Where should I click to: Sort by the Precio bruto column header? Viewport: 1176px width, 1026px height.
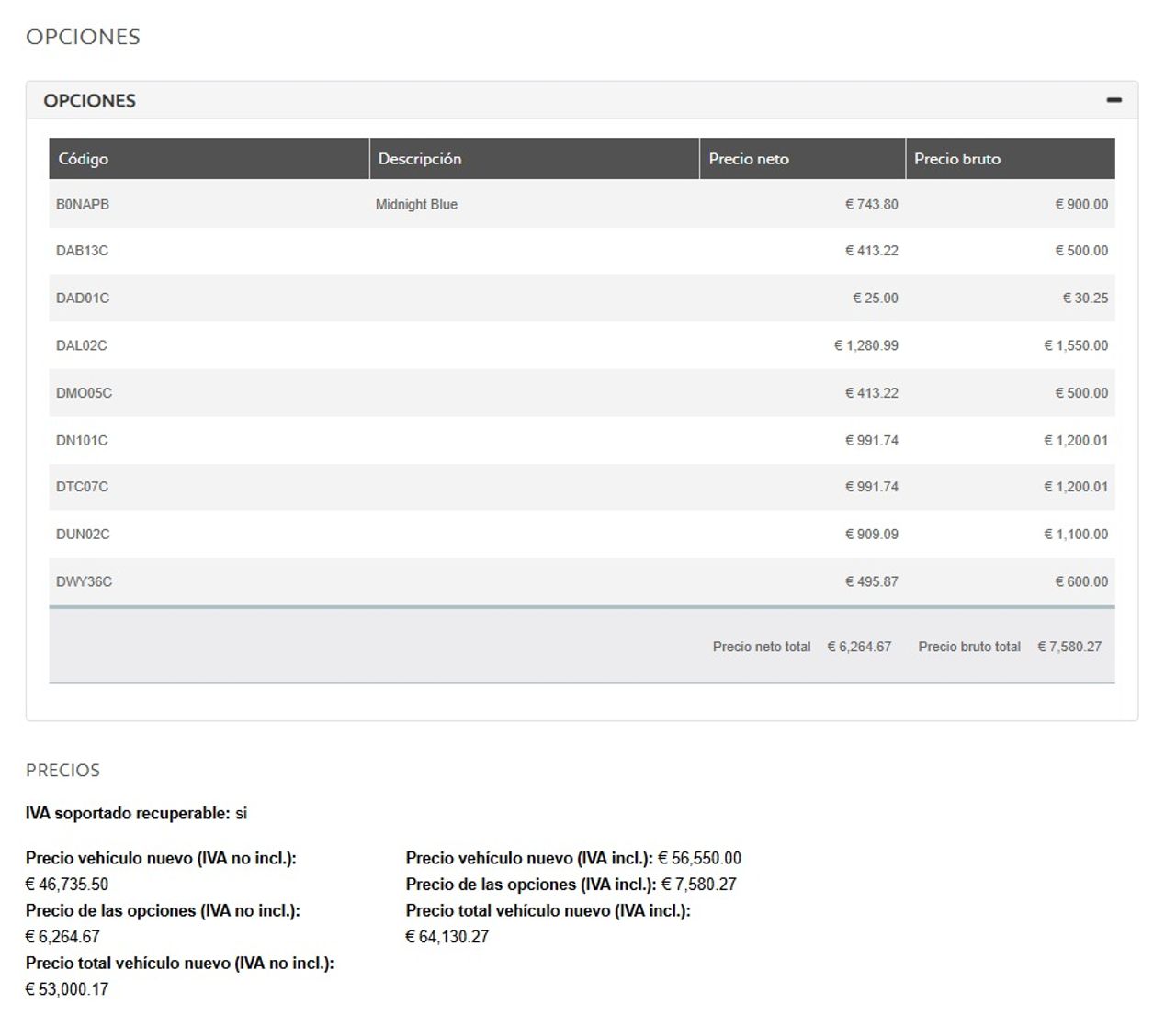click(x=1011, y=159)
